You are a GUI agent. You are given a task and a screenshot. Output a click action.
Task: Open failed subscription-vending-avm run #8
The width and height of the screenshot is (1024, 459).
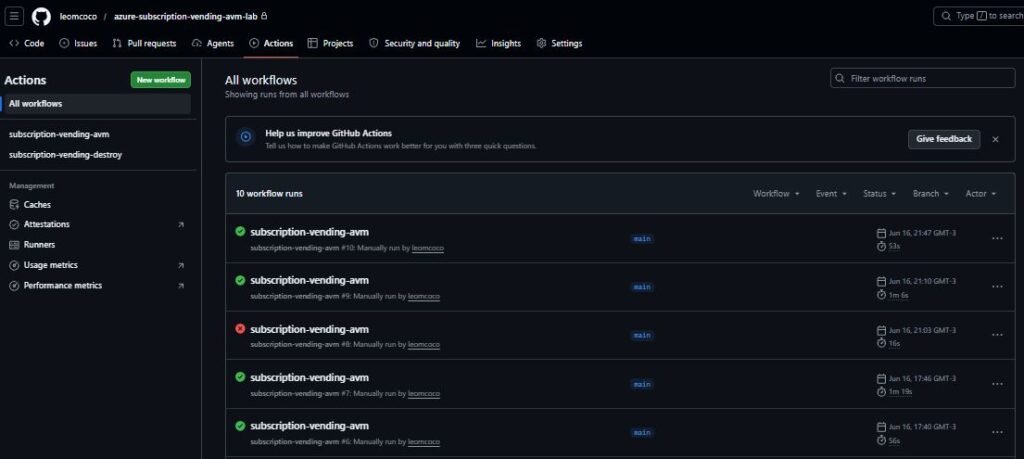310,329
